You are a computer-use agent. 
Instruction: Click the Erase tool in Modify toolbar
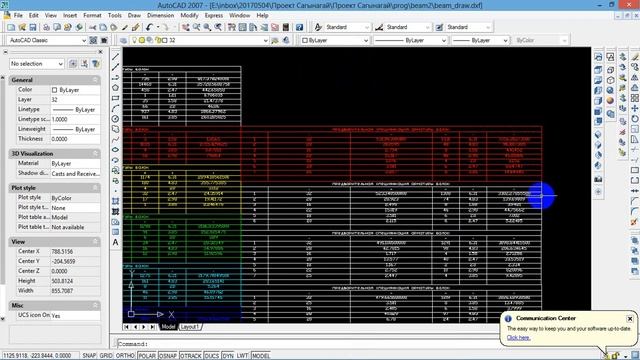(635, 57)
